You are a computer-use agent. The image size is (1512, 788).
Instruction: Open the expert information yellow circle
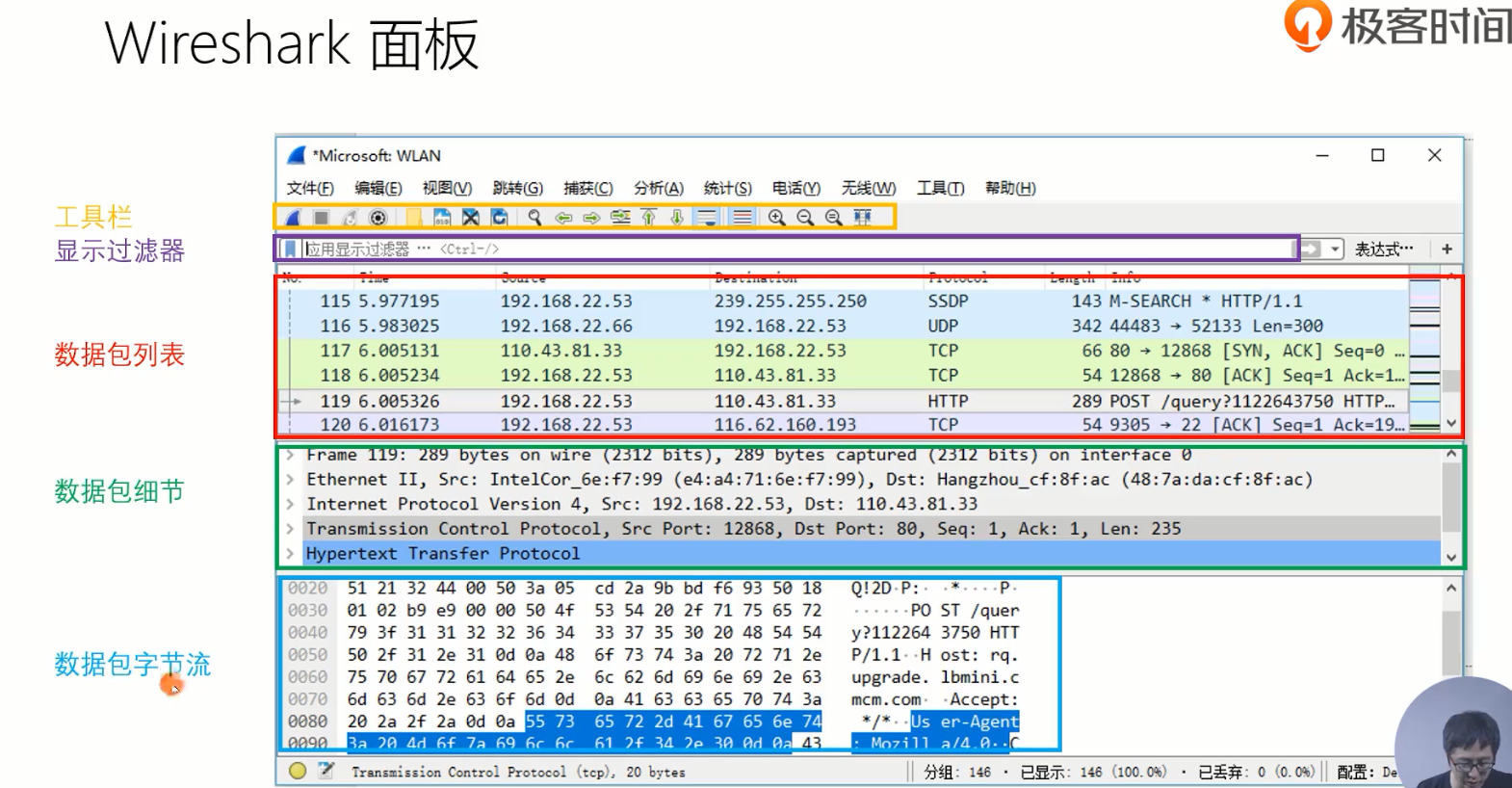coord(298,771)
